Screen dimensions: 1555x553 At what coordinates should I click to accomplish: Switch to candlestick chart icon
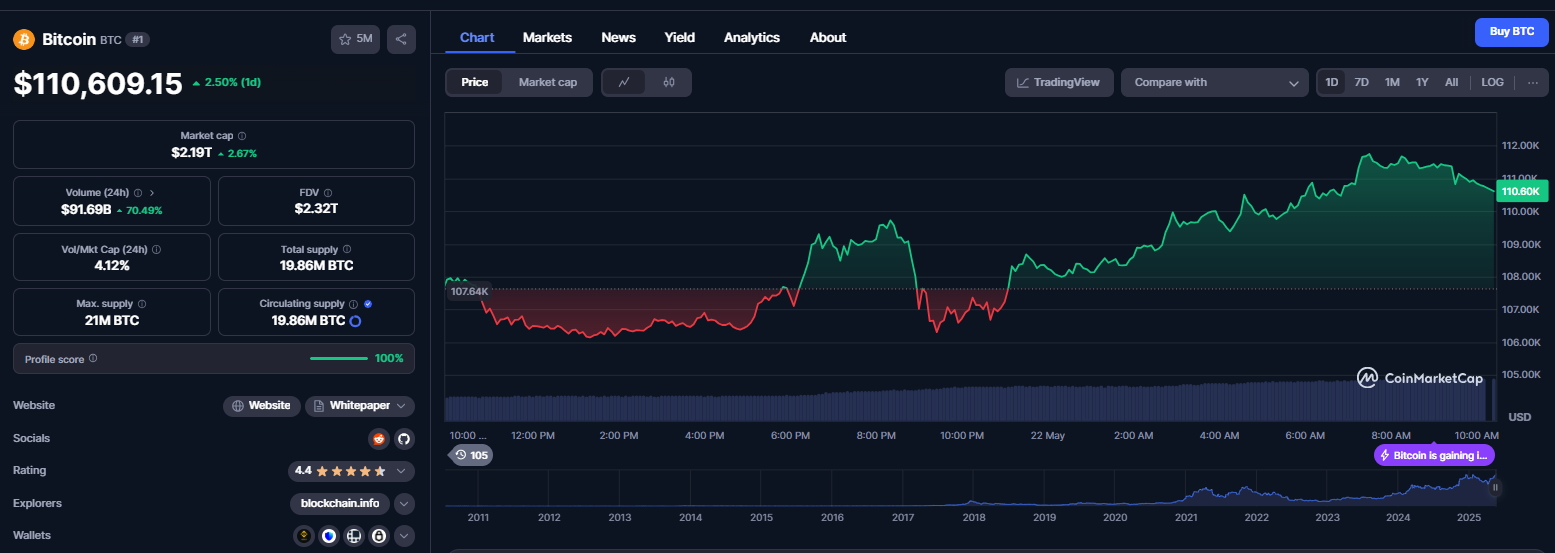click(669, 82)
